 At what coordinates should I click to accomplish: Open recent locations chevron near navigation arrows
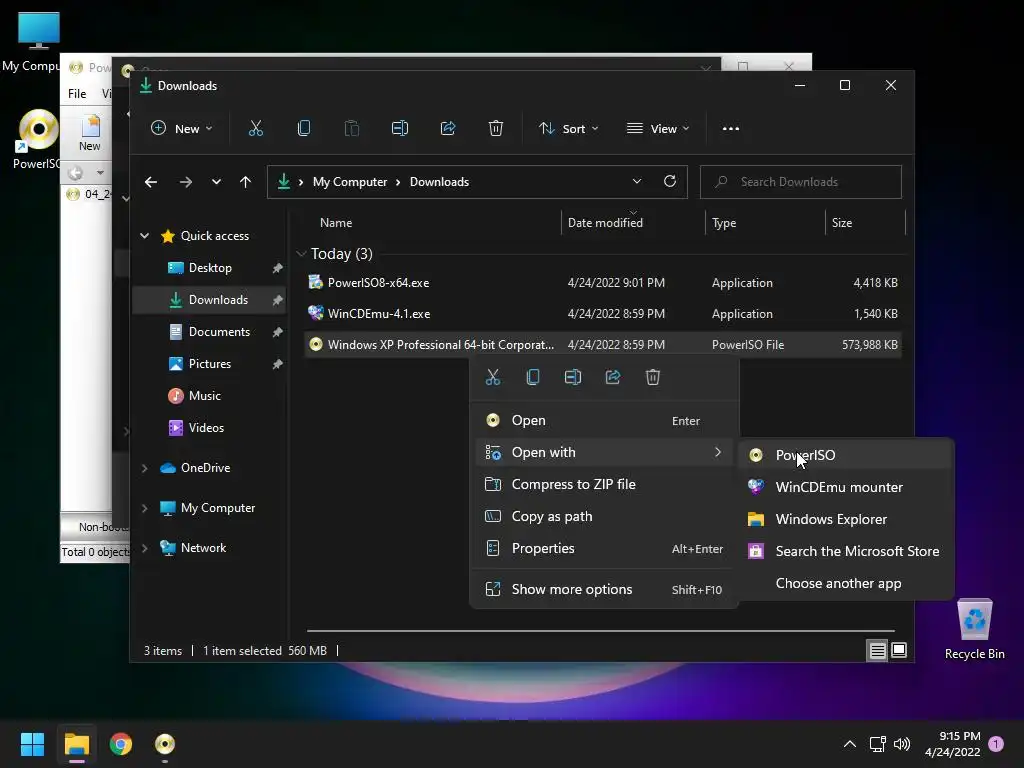pyautogui.click(x=216, y=182)
